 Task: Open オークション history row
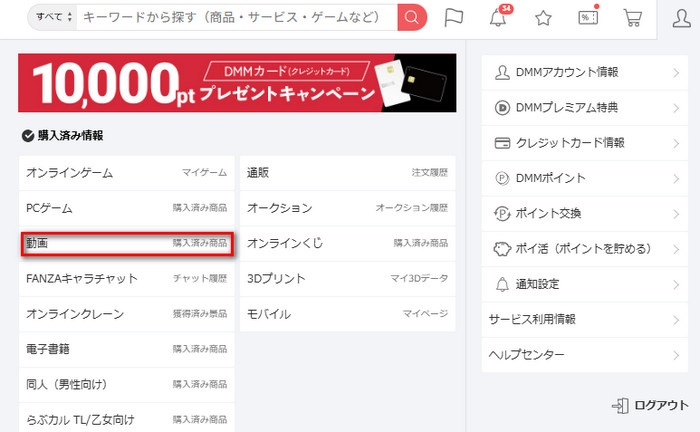pyautogui.click(x=348, y=208)
